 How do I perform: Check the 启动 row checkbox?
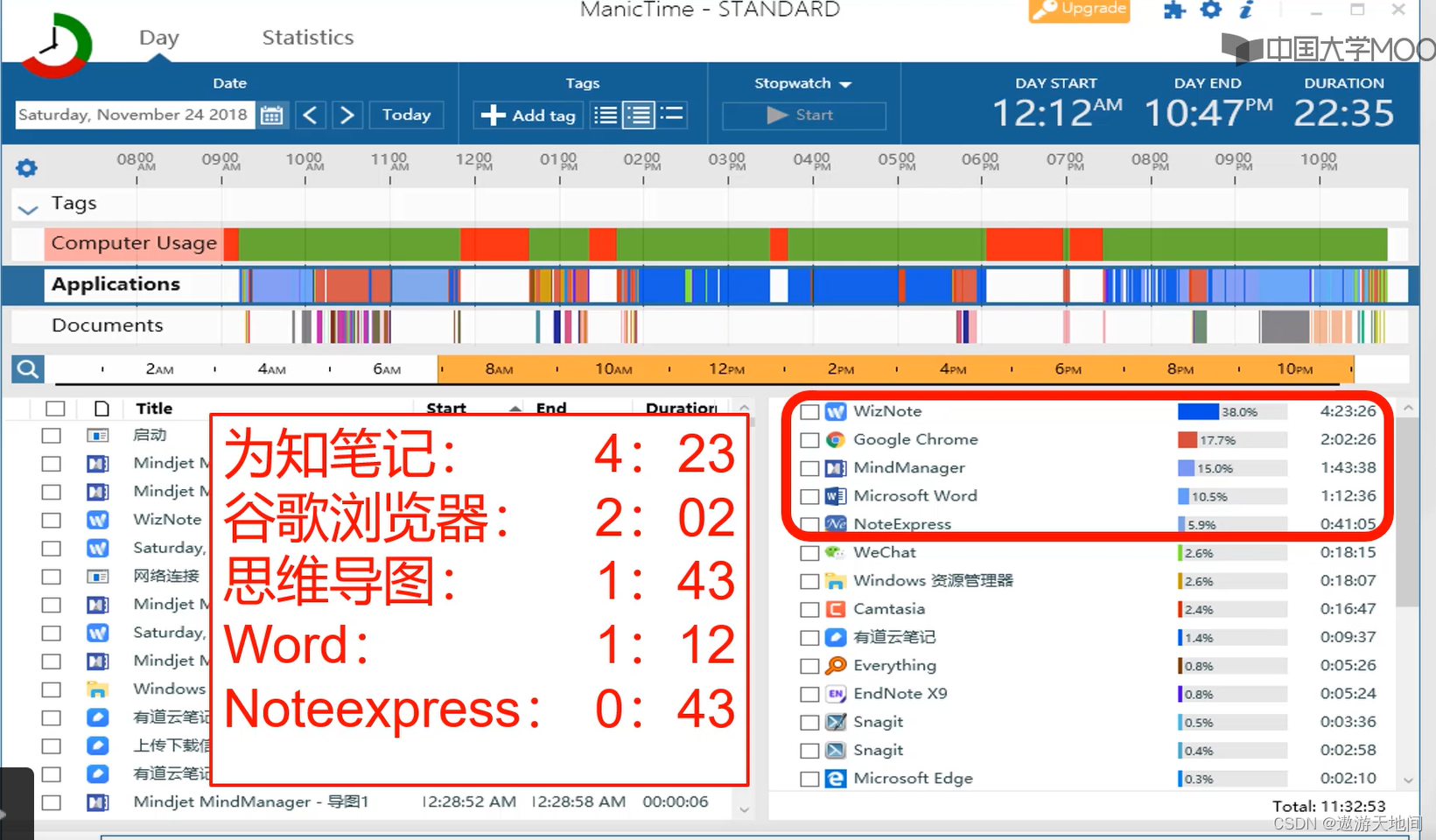click(x=52, y=436)
